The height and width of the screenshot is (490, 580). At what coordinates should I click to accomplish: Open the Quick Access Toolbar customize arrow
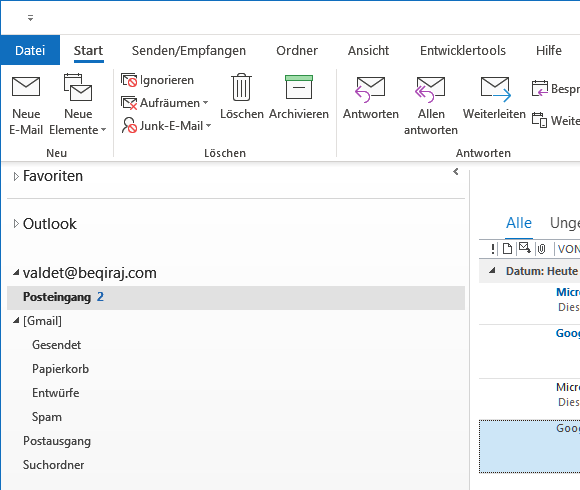[31, 18]
